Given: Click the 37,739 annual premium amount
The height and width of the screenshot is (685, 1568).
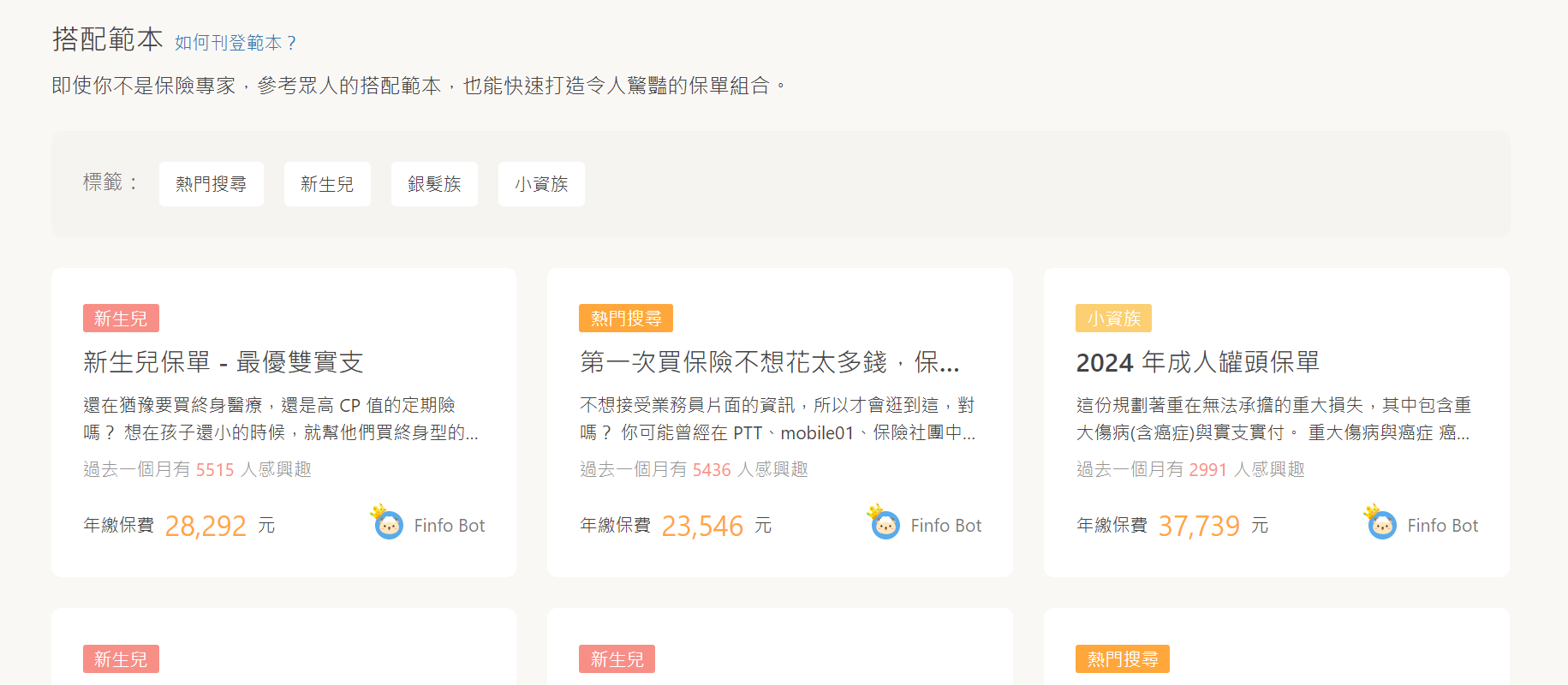Looking at the screenshot, I should tap(1199, 526).
